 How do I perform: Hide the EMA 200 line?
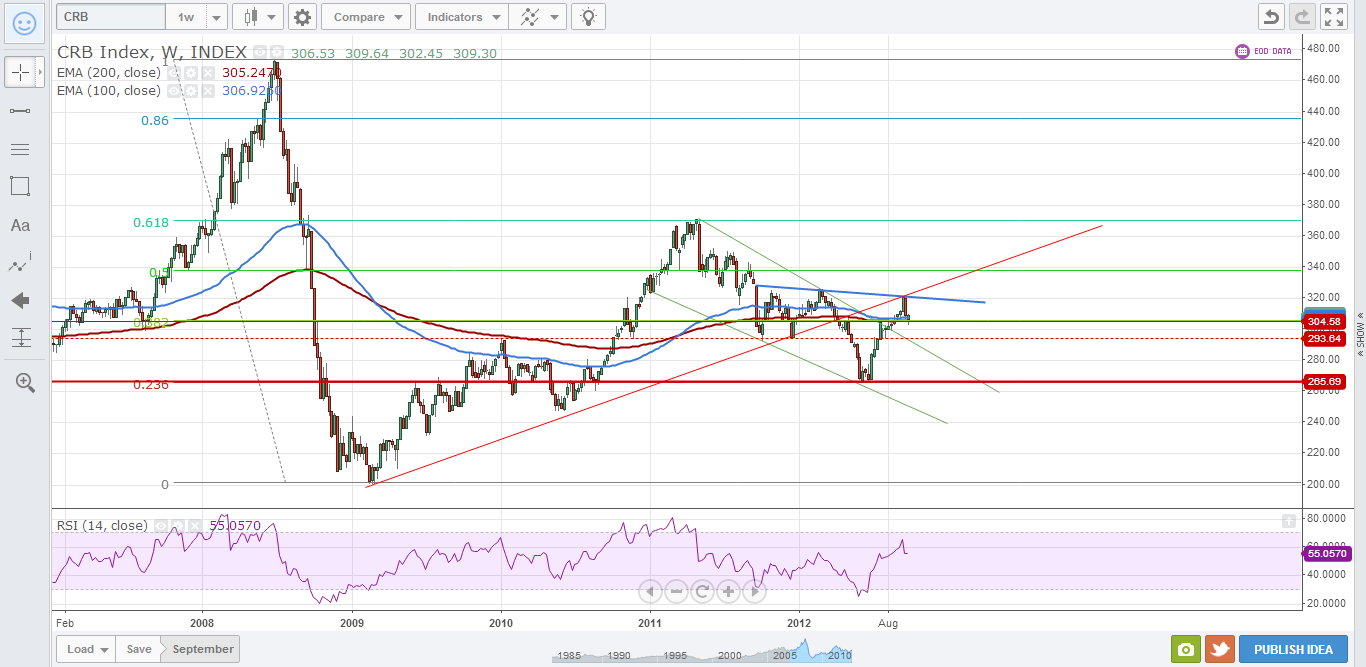point(174,73)
